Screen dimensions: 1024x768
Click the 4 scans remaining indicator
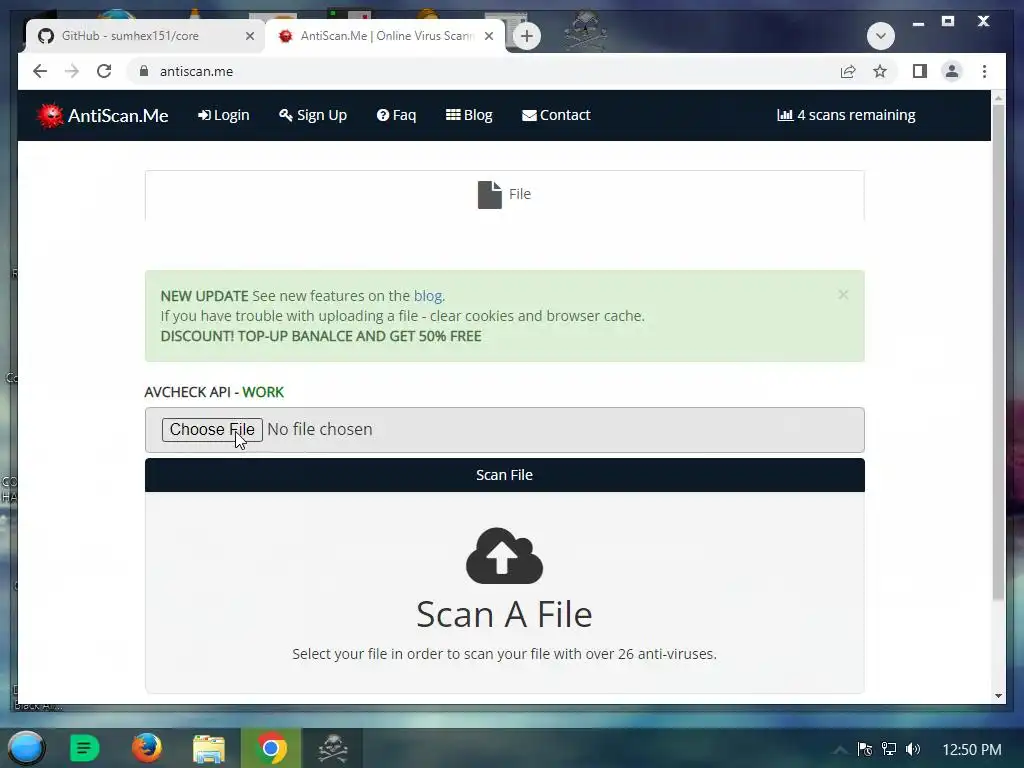[x=846, y=115]
